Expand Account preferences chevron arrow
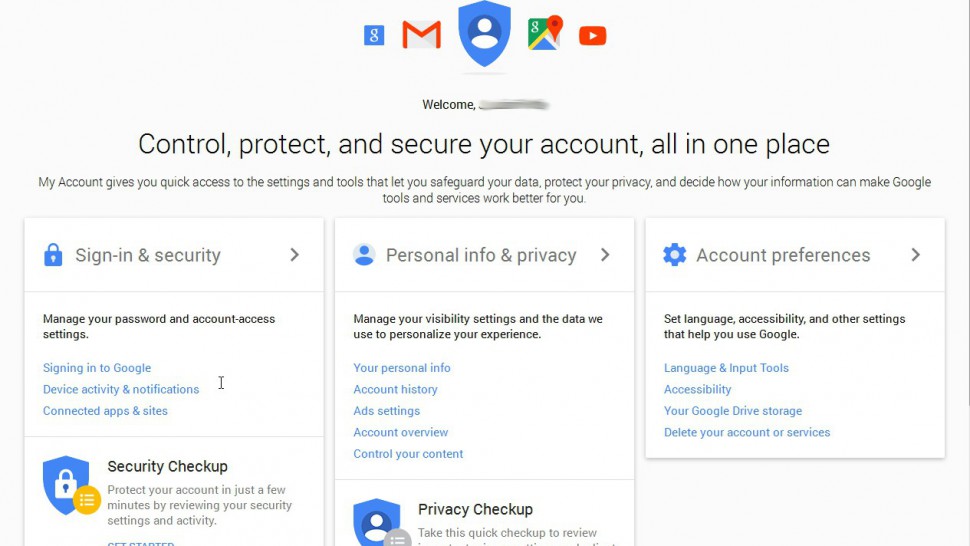The width and height of the screenshot is (970, 546). pyautogui.click(x=916, y=255)
